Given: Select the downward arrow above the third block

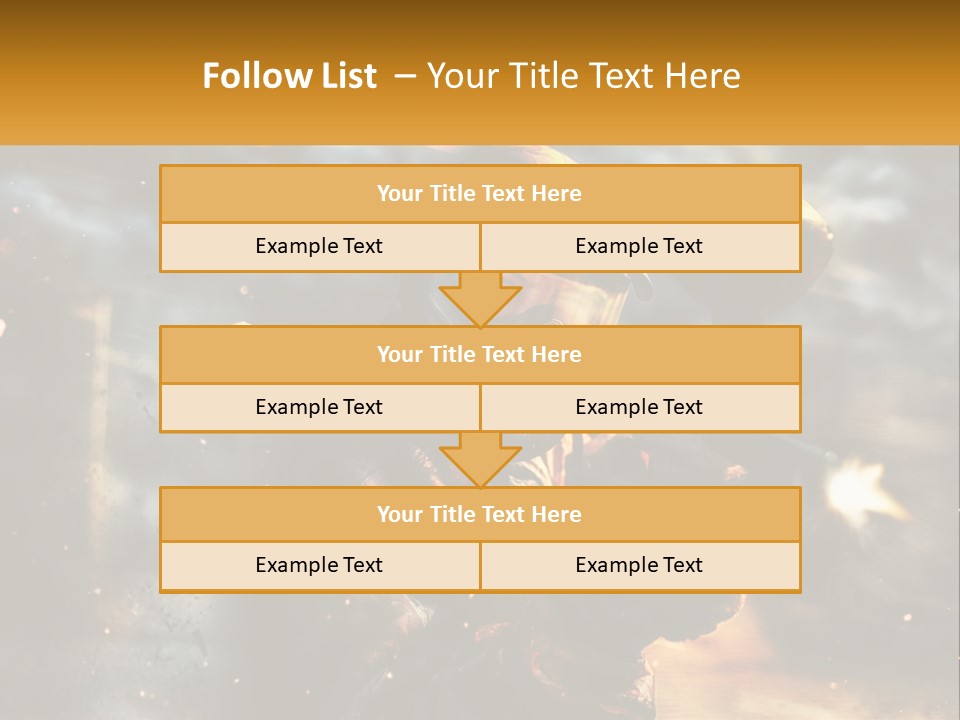Looking at the screenshot, I should pyautogui.click(x=481, y=460).
